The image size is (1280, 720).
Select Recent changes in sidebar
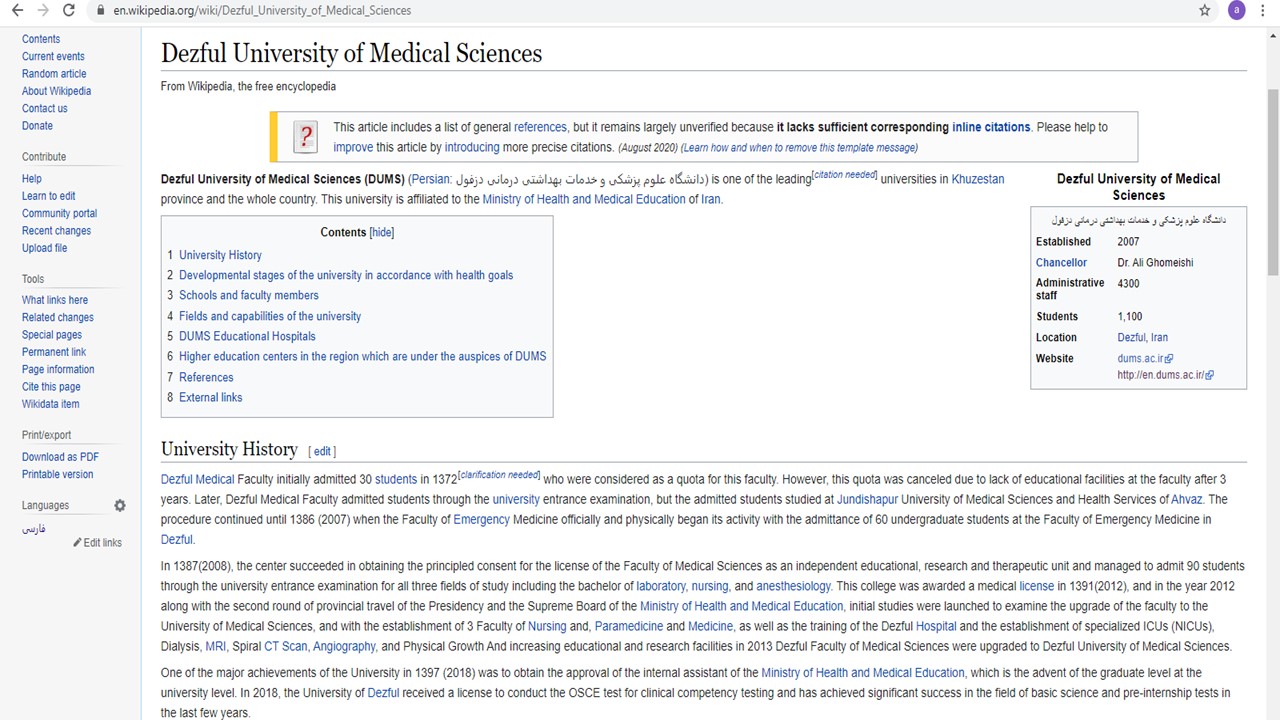click(56, 231)
